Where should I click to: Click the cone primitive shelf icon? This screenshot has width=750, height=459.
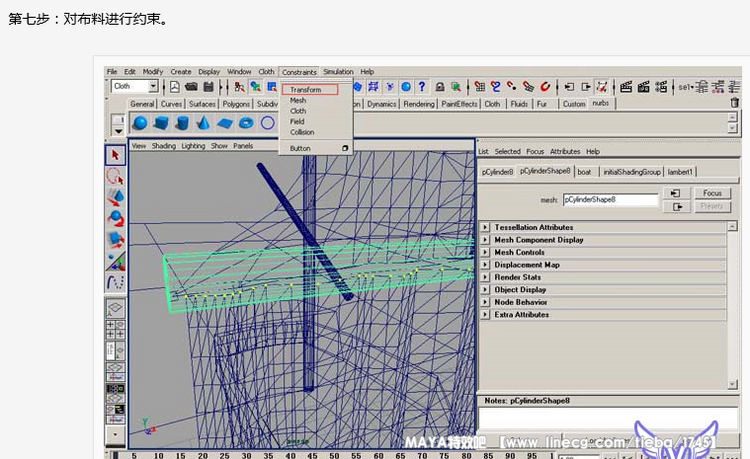(x=204, y=123)
